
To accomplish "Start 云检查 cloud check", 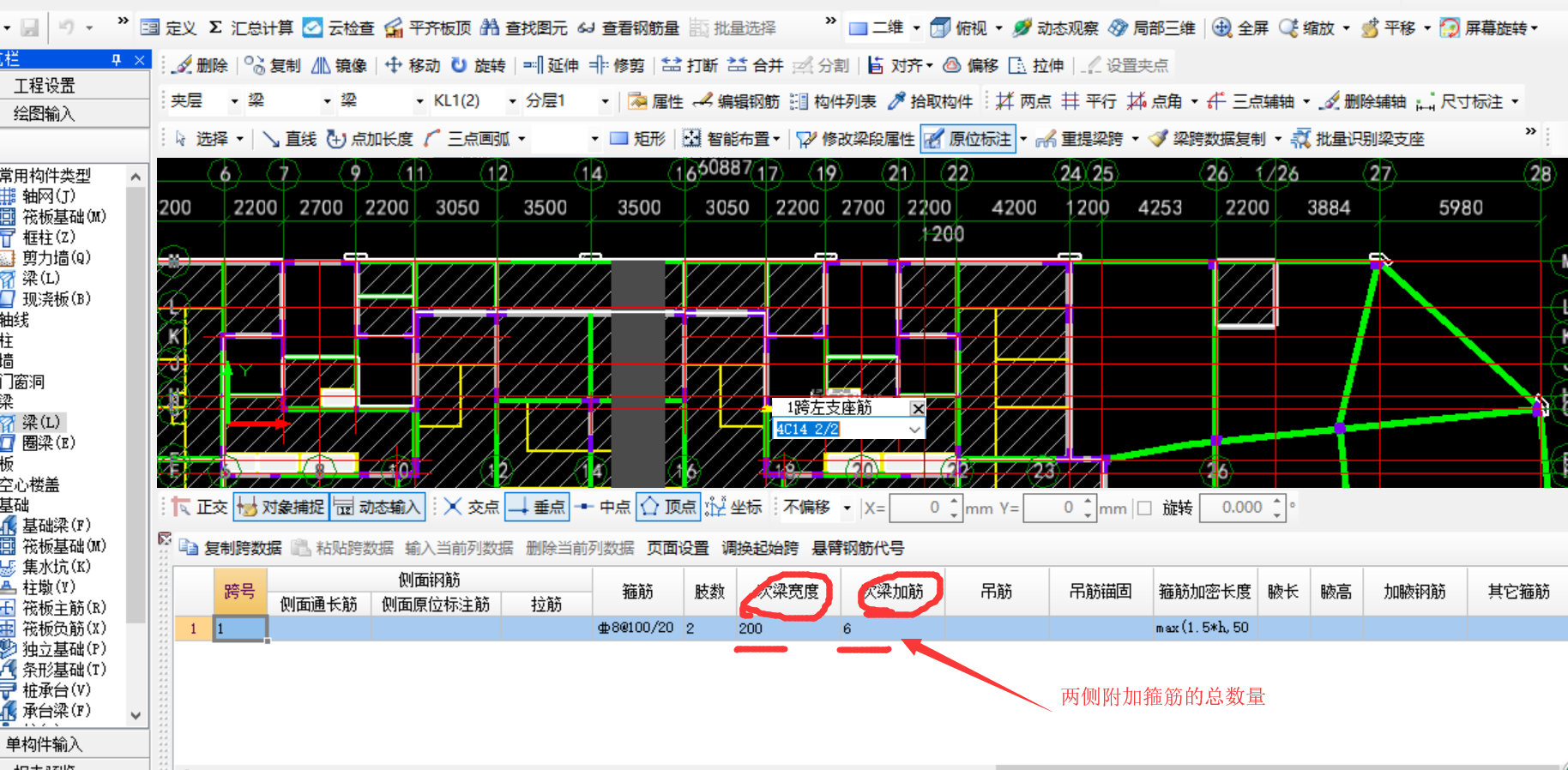I will 340,28.
